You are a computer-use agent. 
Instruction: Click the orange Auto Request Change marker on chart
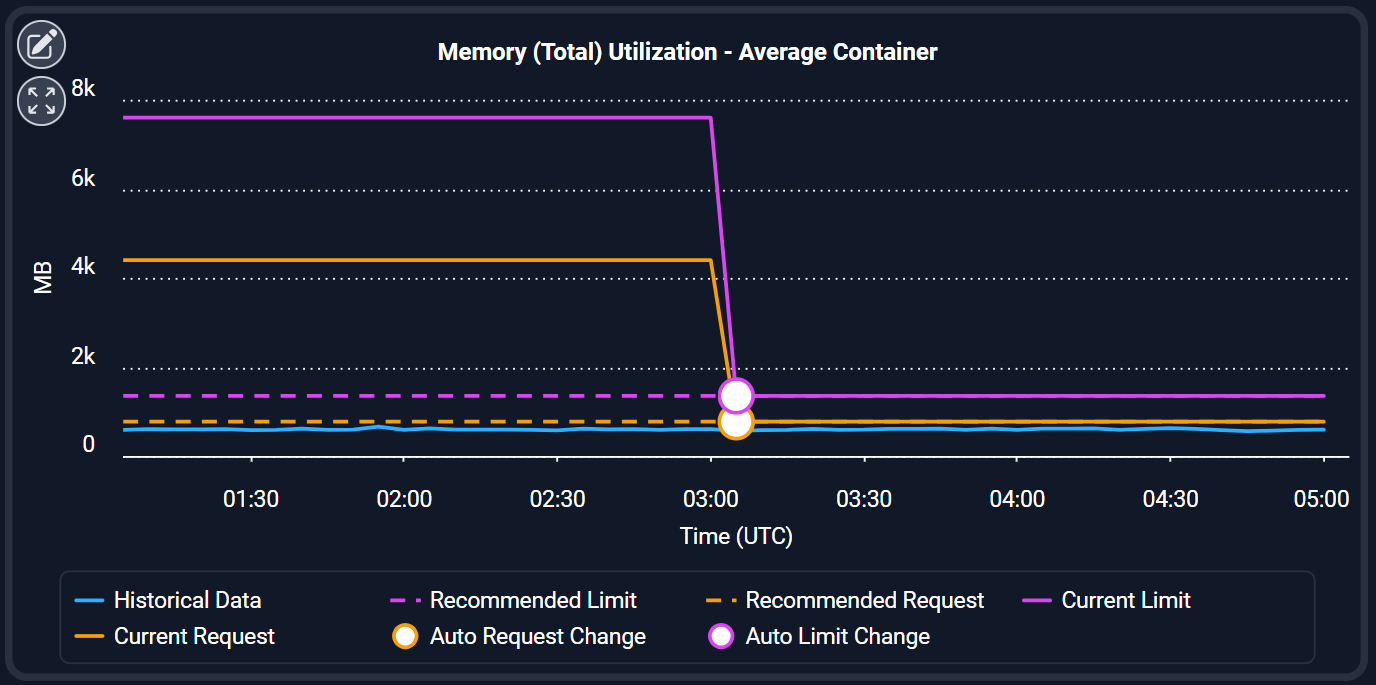coord(736,424)
